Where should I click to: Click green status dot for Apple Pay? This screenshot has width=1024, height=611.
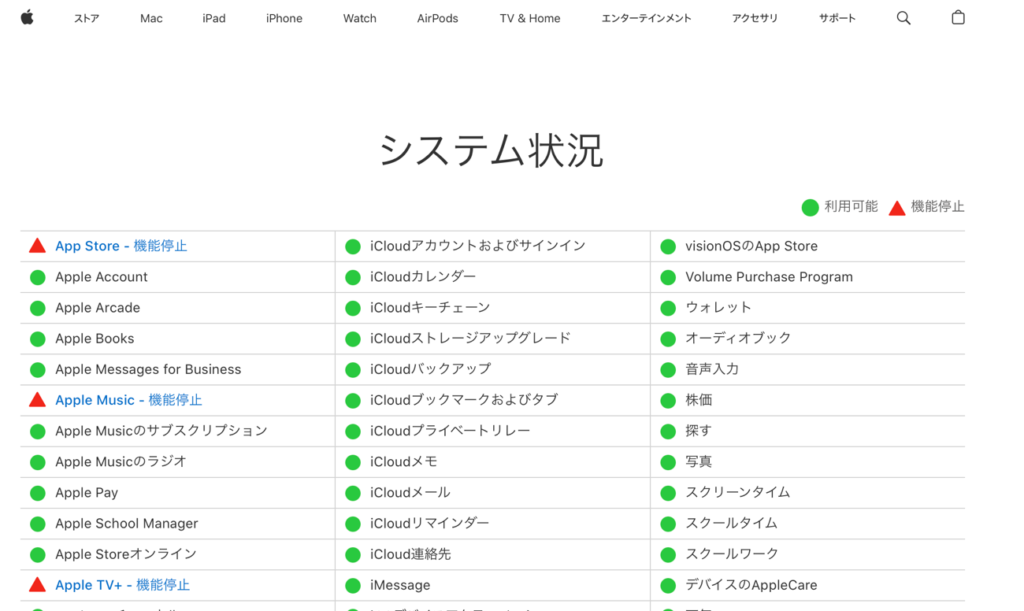point(38,493)
